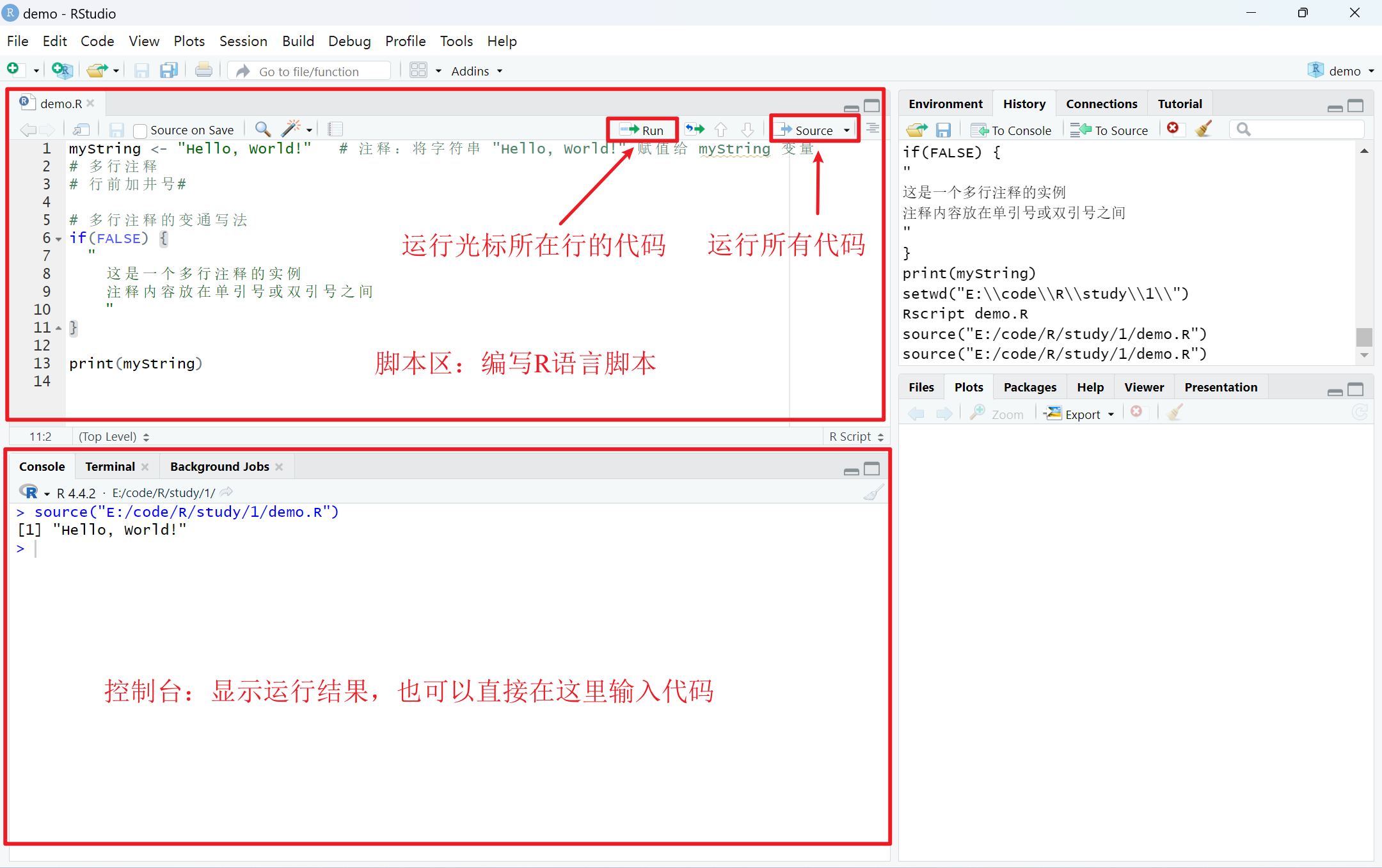1382x868 pixels.
Task: Close the demo.R tab
Action: pyautogui.click(x=90, y=103)
